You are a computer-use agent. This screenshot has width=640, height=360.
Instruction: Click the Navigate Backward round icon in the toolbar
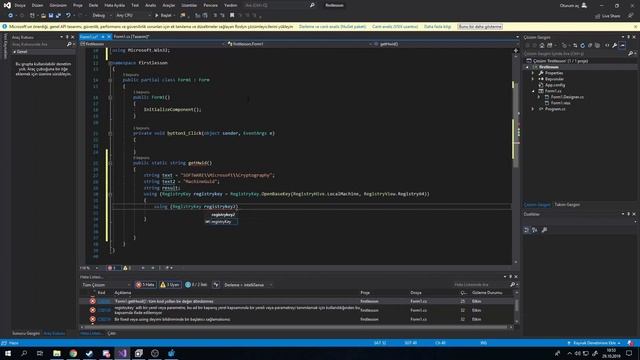(x=11, y=16)
